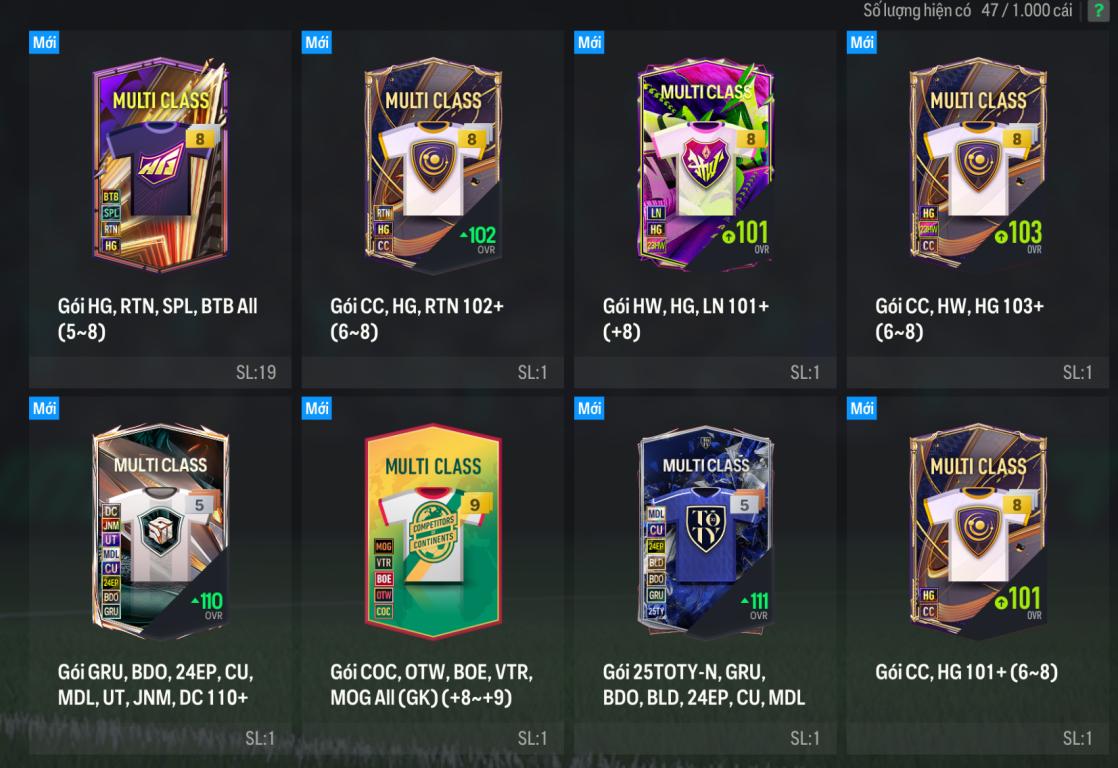The height and width of the screenshot is (768, 1118).
Task: Choose the CC, HW, HG 103+ pack image
Action: pos(978,165)
